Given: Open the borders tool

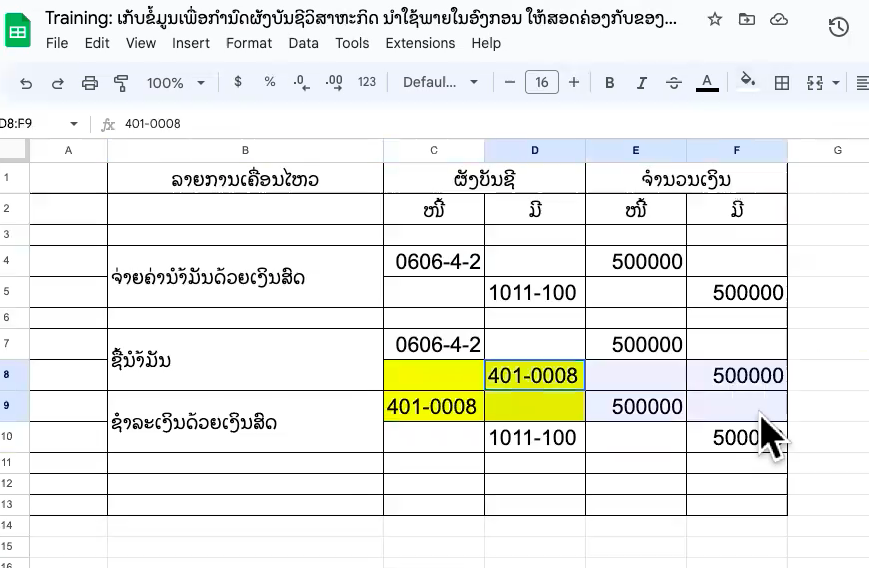Looking at the screenshot, I should click(782, 83).
